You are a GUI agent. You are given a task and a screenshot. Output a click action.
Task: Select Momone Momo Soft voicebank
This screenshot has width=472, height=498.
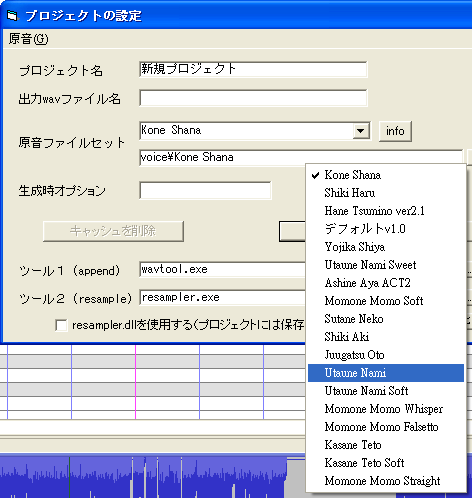click(x=386, y=301)
